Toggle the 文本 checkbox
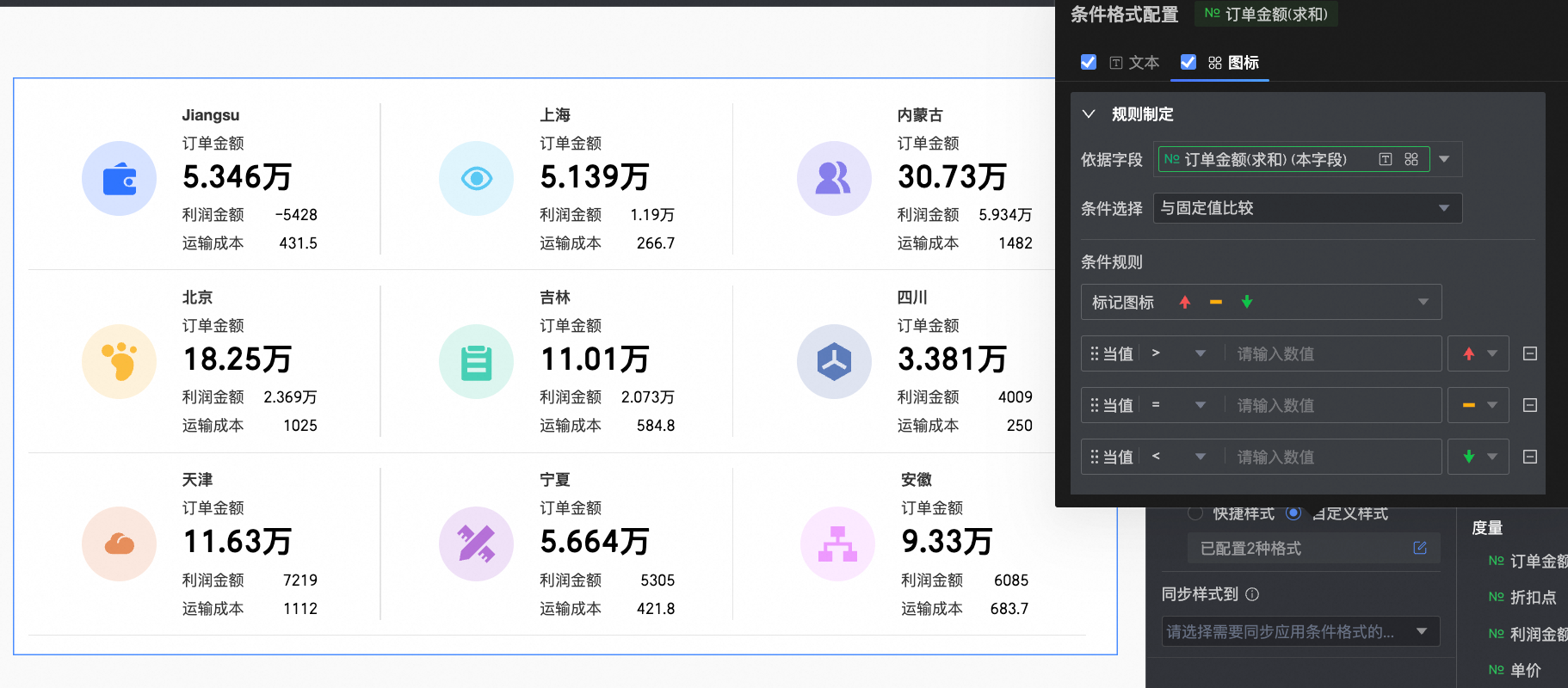1568x688 pixels. coord(1089,62)
